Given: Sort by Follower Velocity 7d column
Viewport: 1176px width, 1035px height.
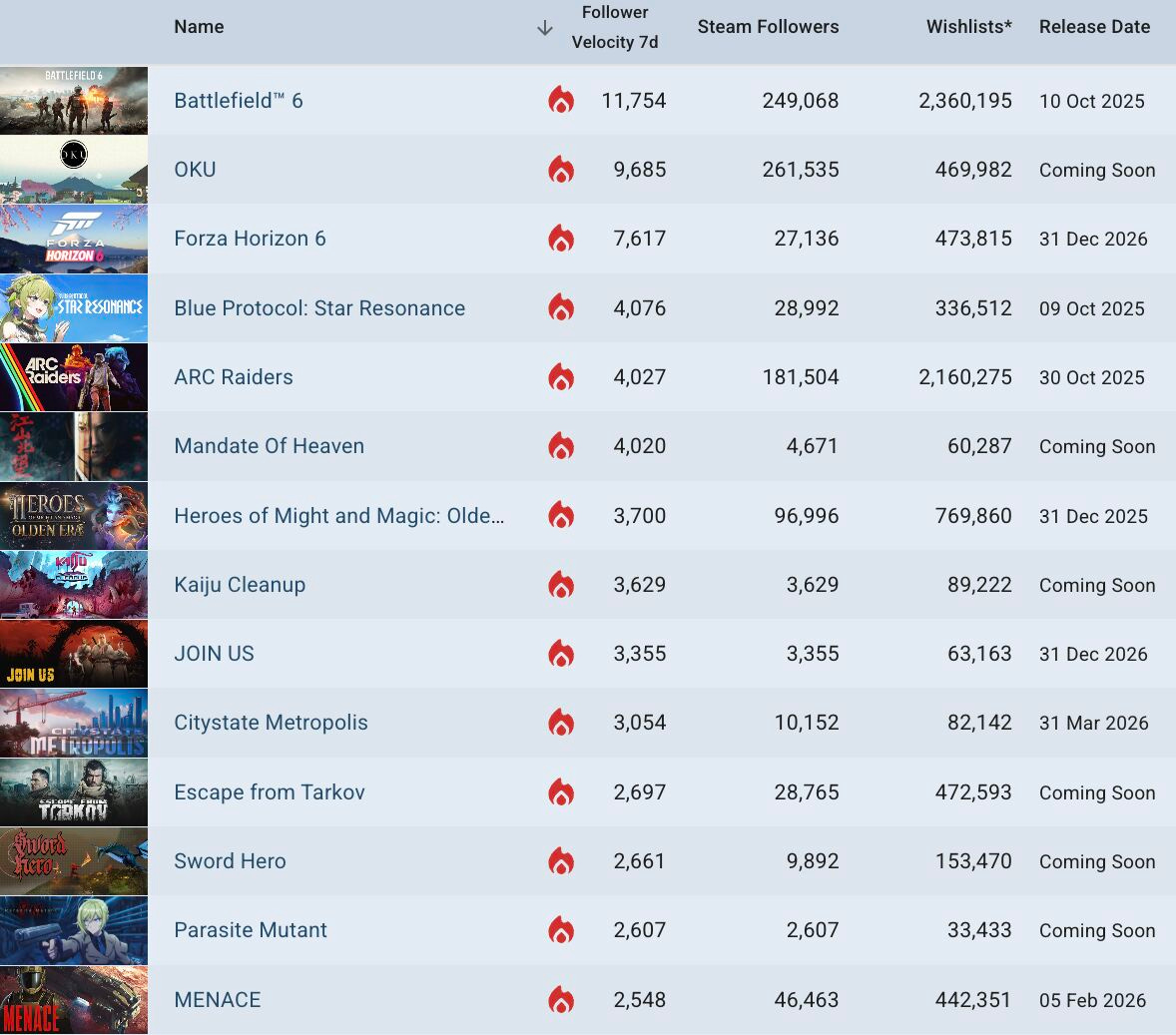Looking at the screenshot, I should [615, 27].
